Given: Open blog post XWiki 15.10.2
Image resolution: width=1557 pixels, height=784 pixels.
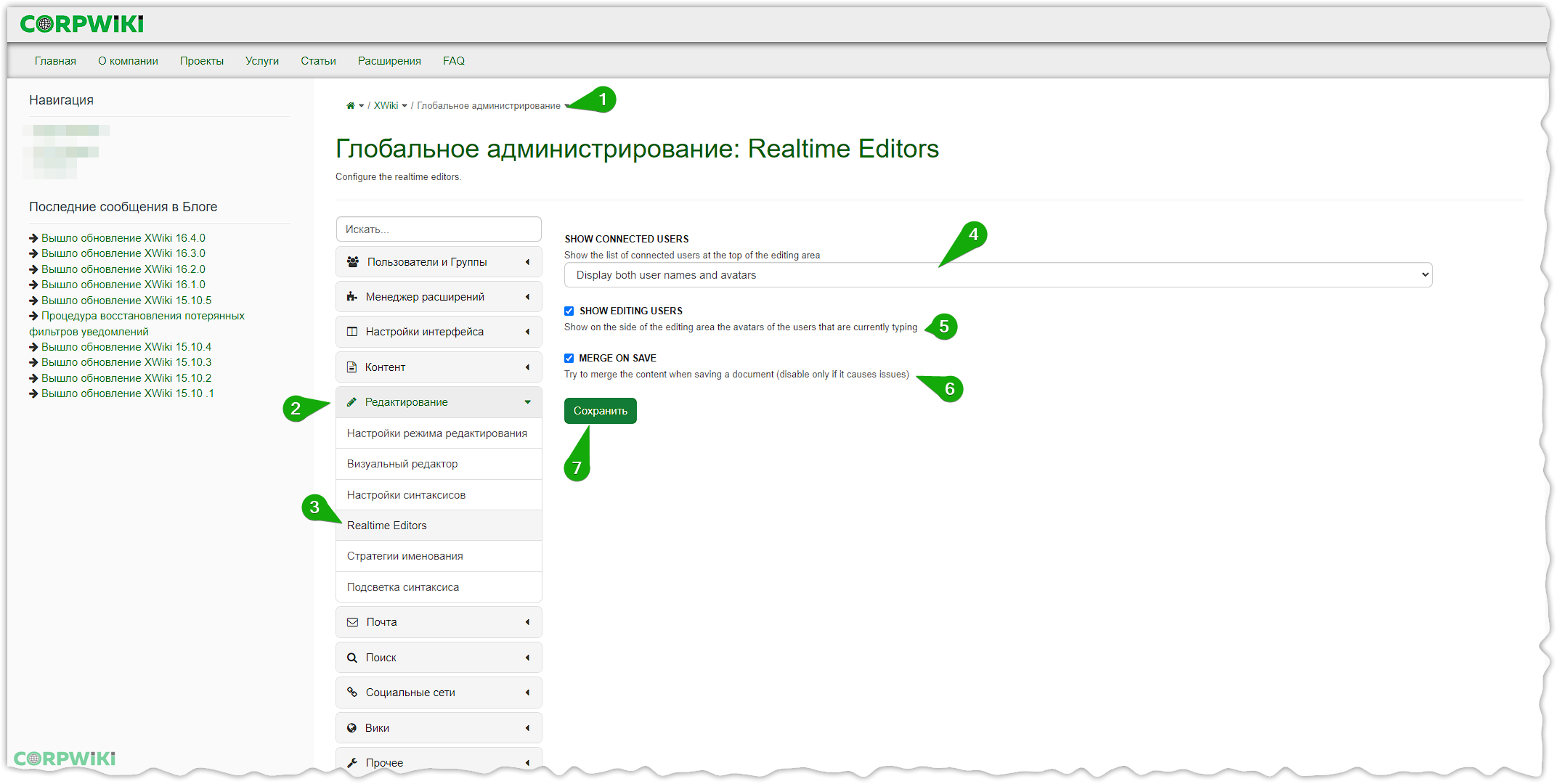Looking at the screenshot, I should point(126,378).
